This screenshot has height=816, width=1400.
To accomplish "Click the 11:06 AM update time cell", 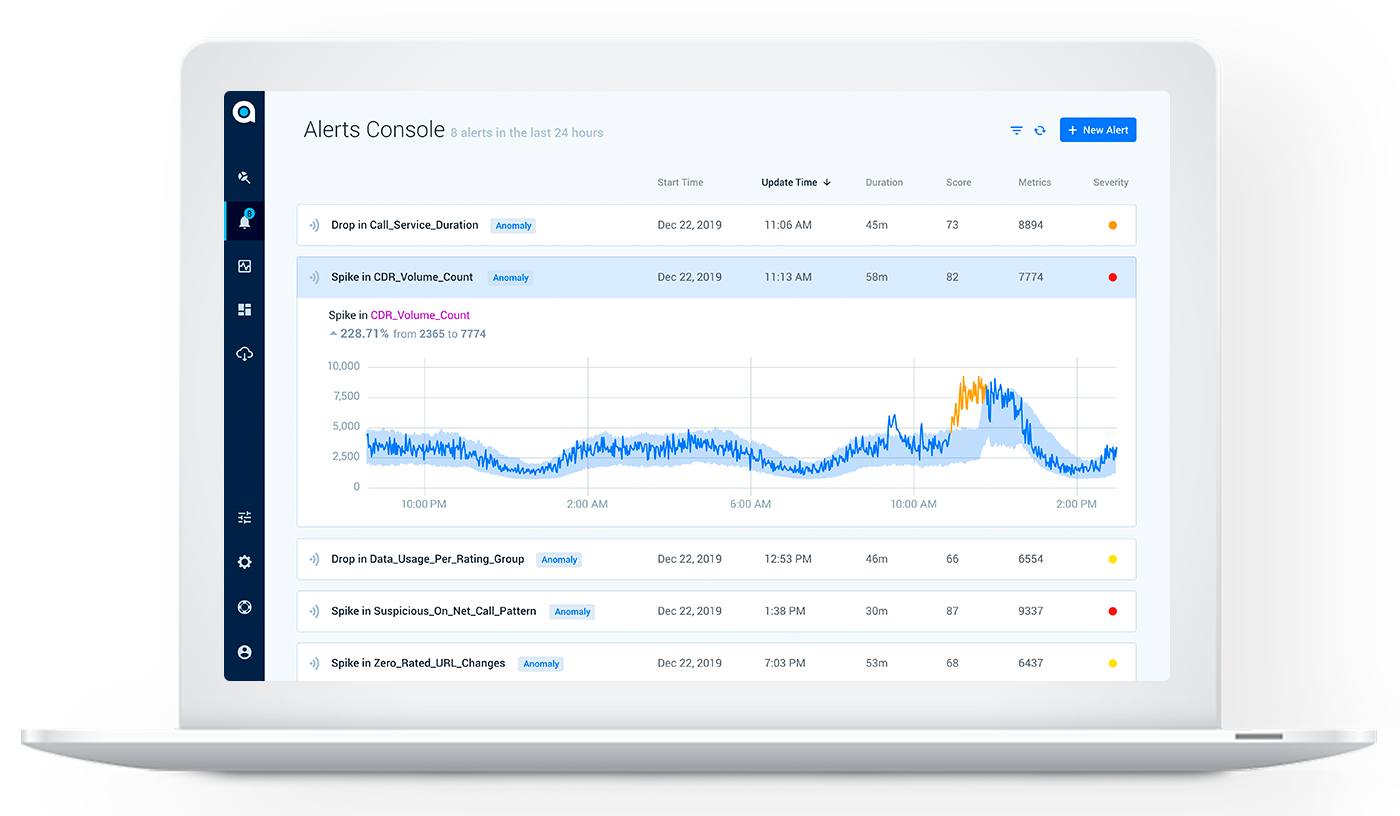I will [788, 225].
